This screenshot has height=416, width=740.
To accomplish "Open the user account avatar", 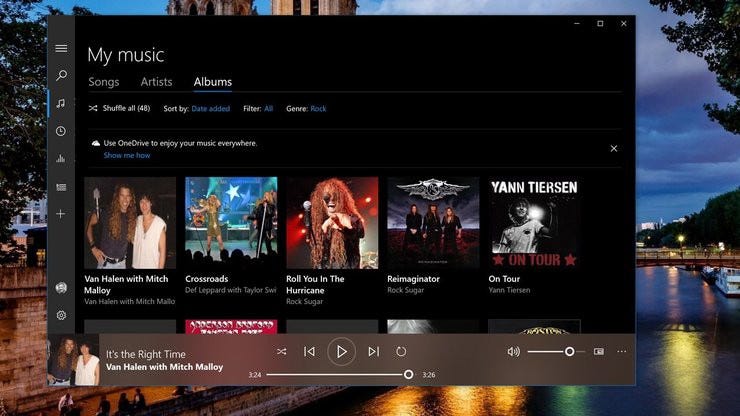I will tap(61, 288).
